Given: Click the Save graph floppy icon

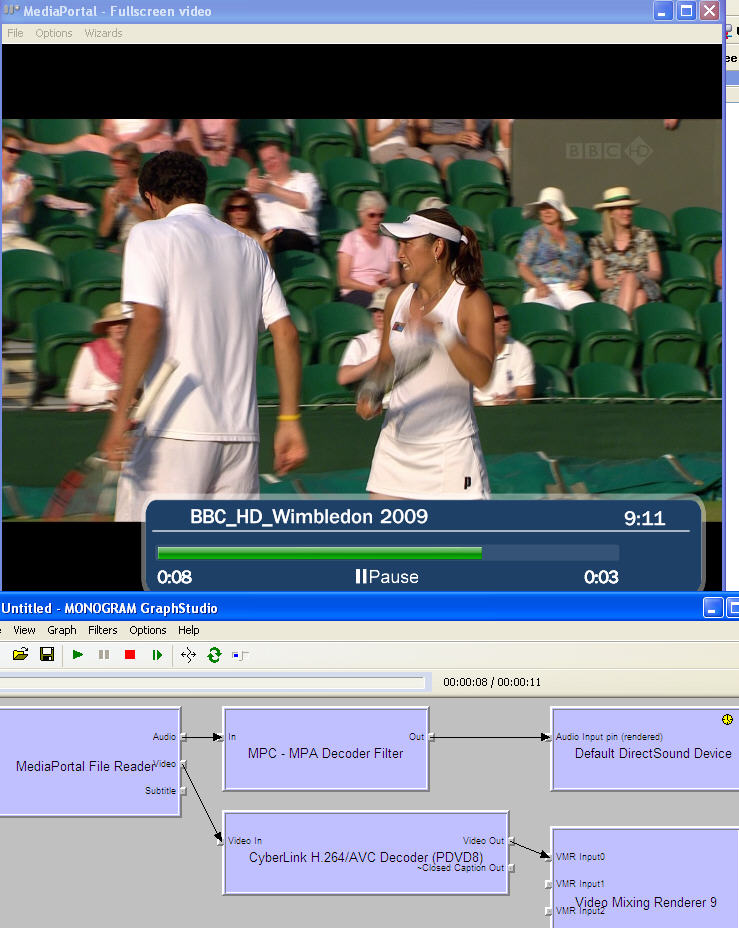Looking at the screenshot, I should pyautogui.click(x=47, y=655).
